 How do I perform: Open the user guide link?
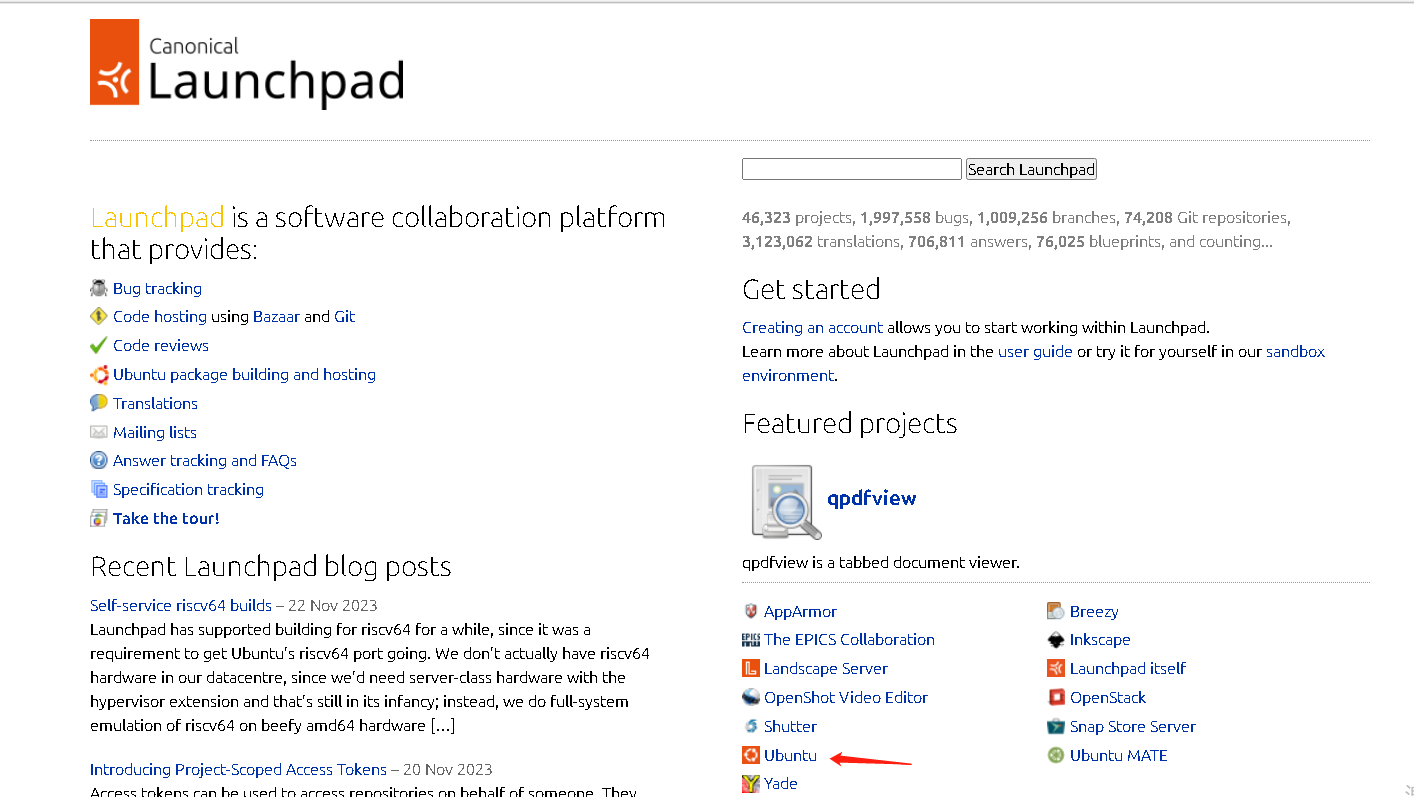[x=1035, y=351]
